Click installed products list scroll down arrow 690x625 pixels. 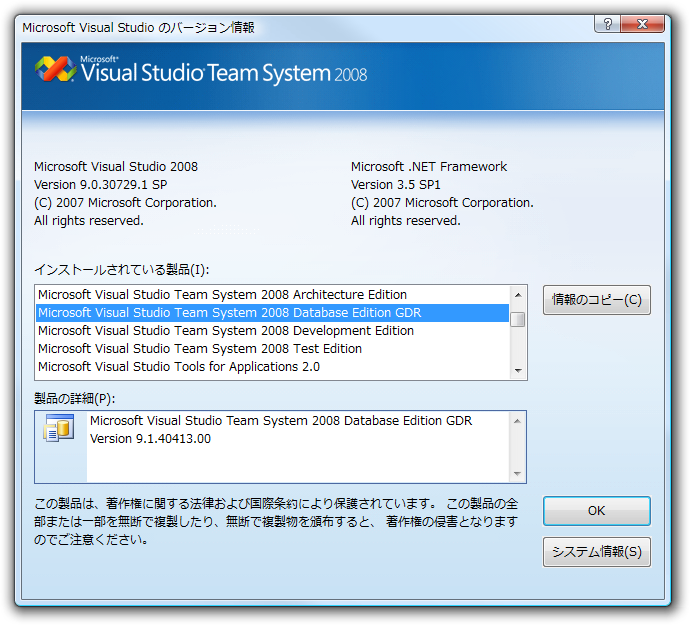518,371
